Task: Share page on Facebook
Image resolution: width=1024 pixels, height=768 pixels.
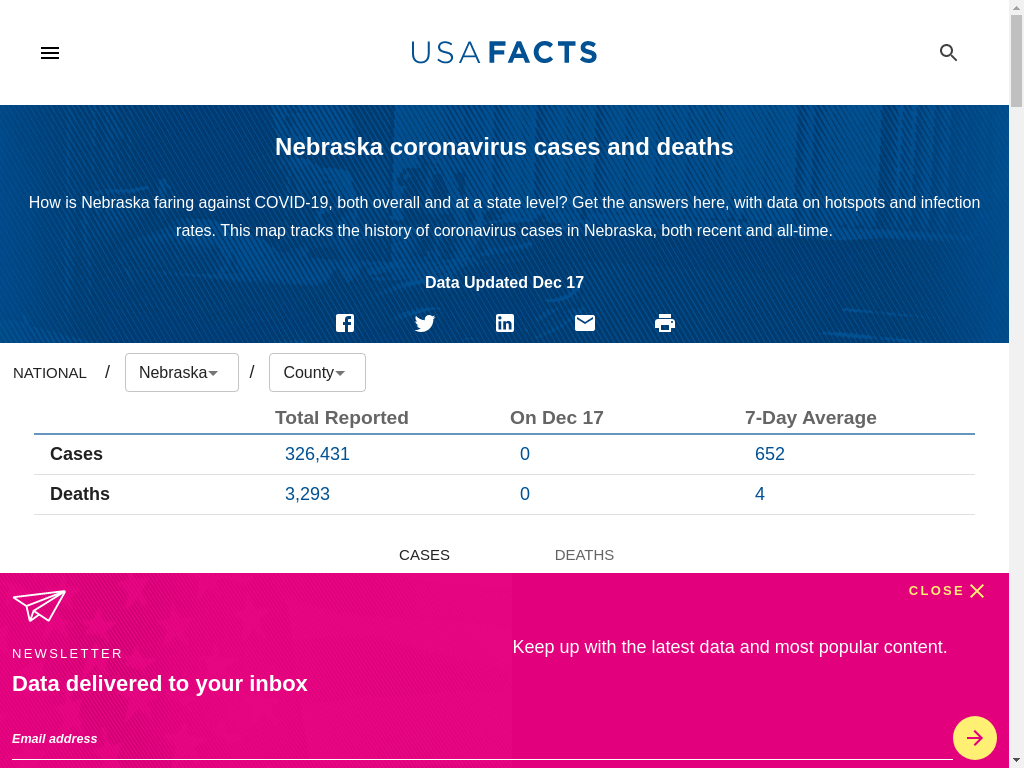Action: [x=345, y=323]
